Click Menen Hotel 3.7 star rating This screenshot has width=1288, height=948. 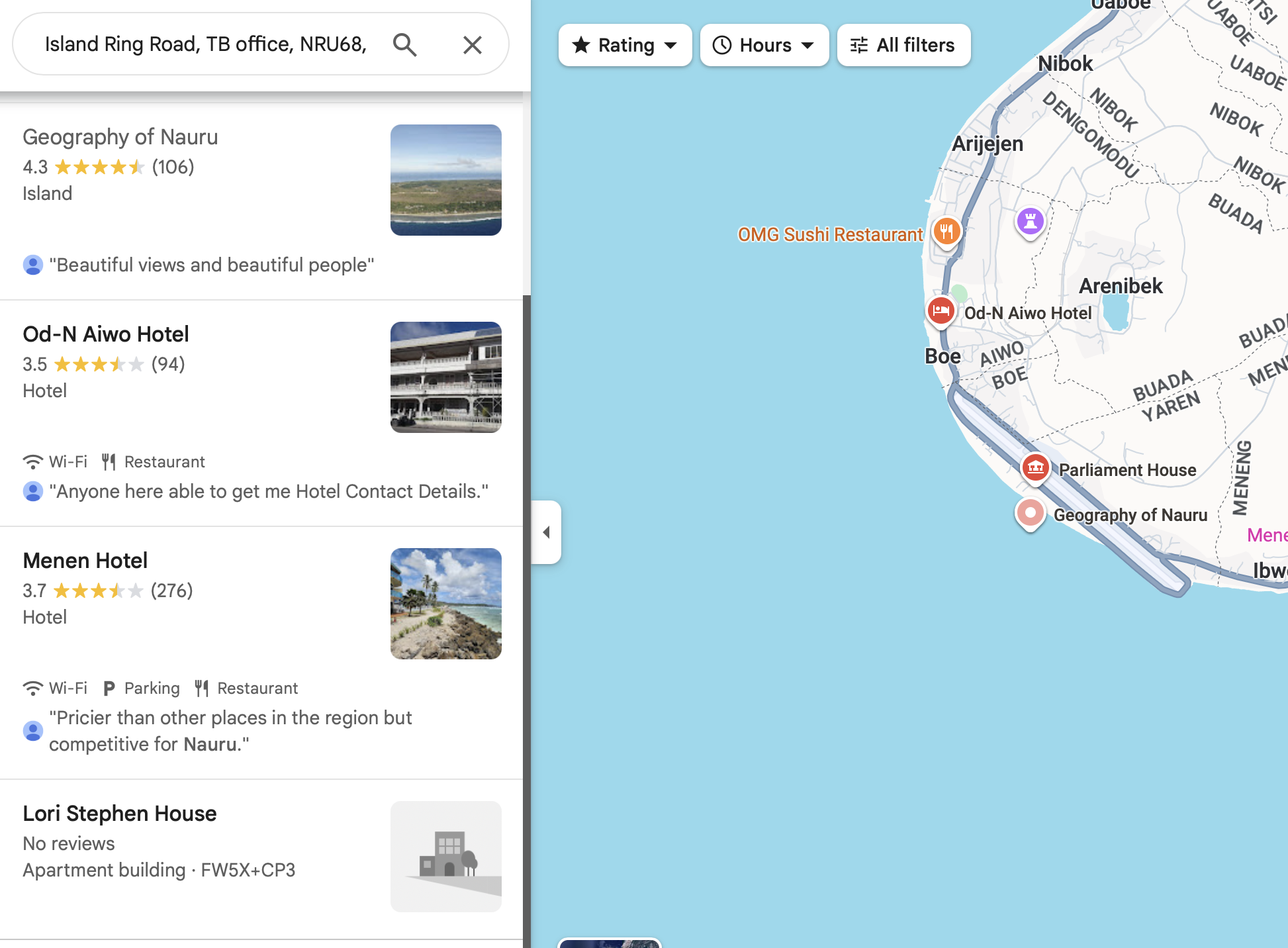(x=108, y=591)
